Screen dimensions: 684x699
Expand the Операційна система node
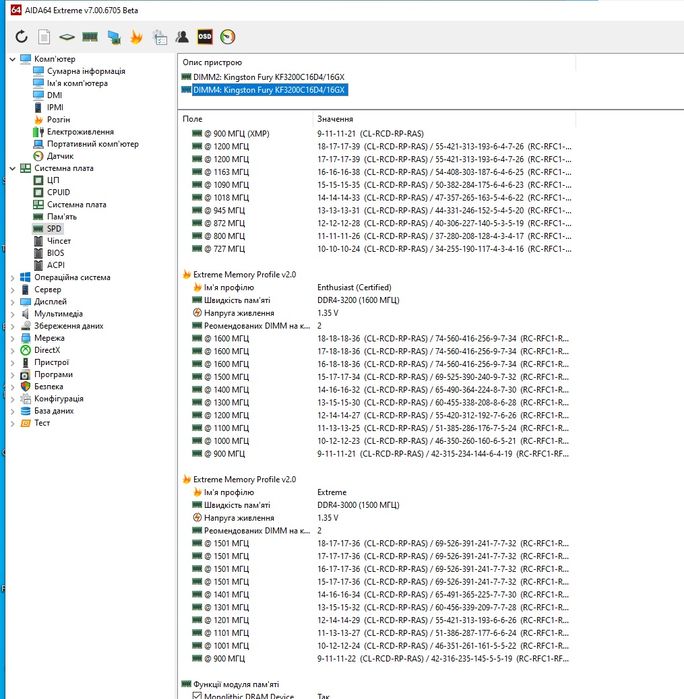pos(12,277)
